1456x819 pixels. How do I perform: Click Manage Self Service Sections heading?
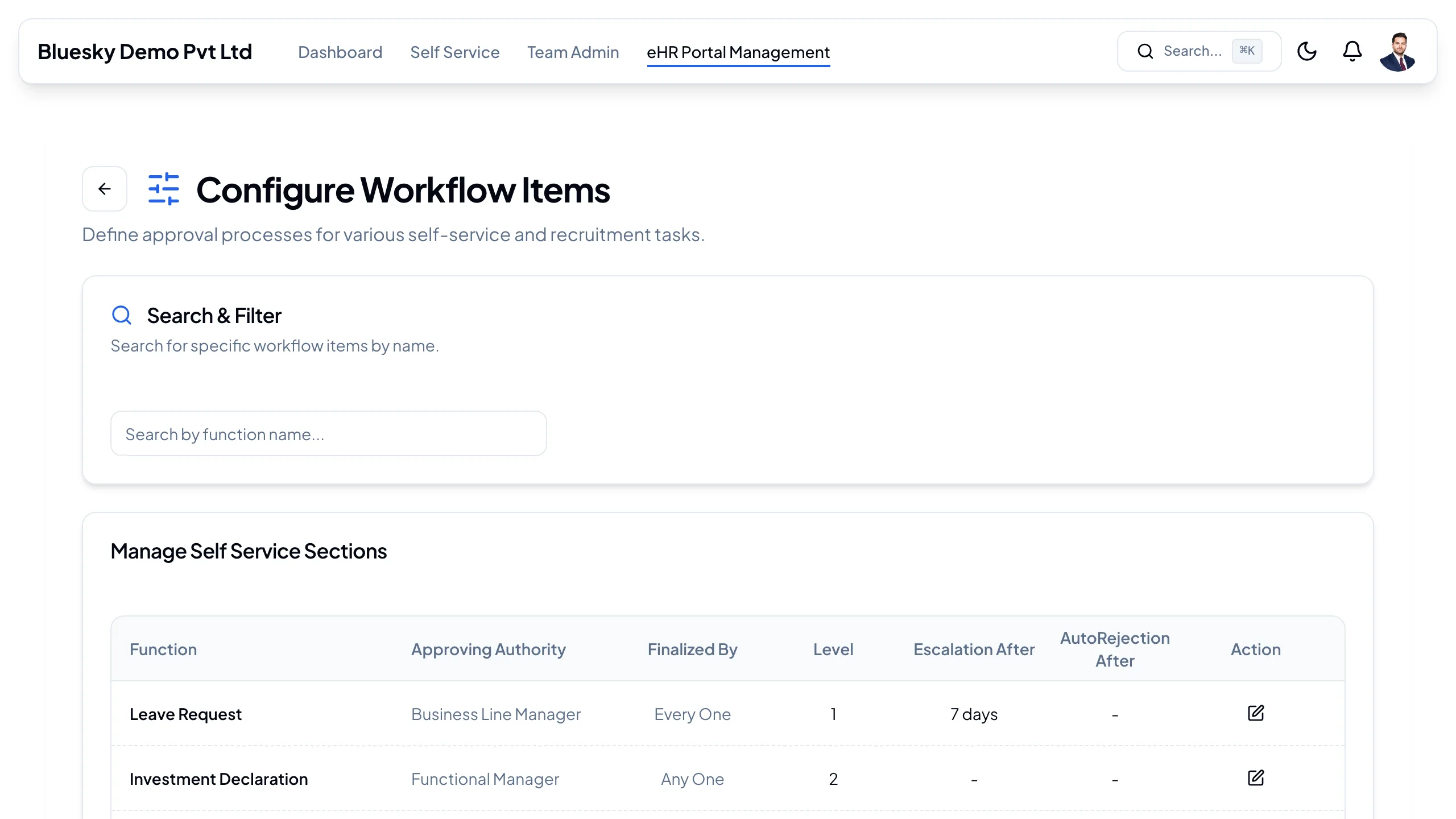pyautogui.click(x=249, y=551)
